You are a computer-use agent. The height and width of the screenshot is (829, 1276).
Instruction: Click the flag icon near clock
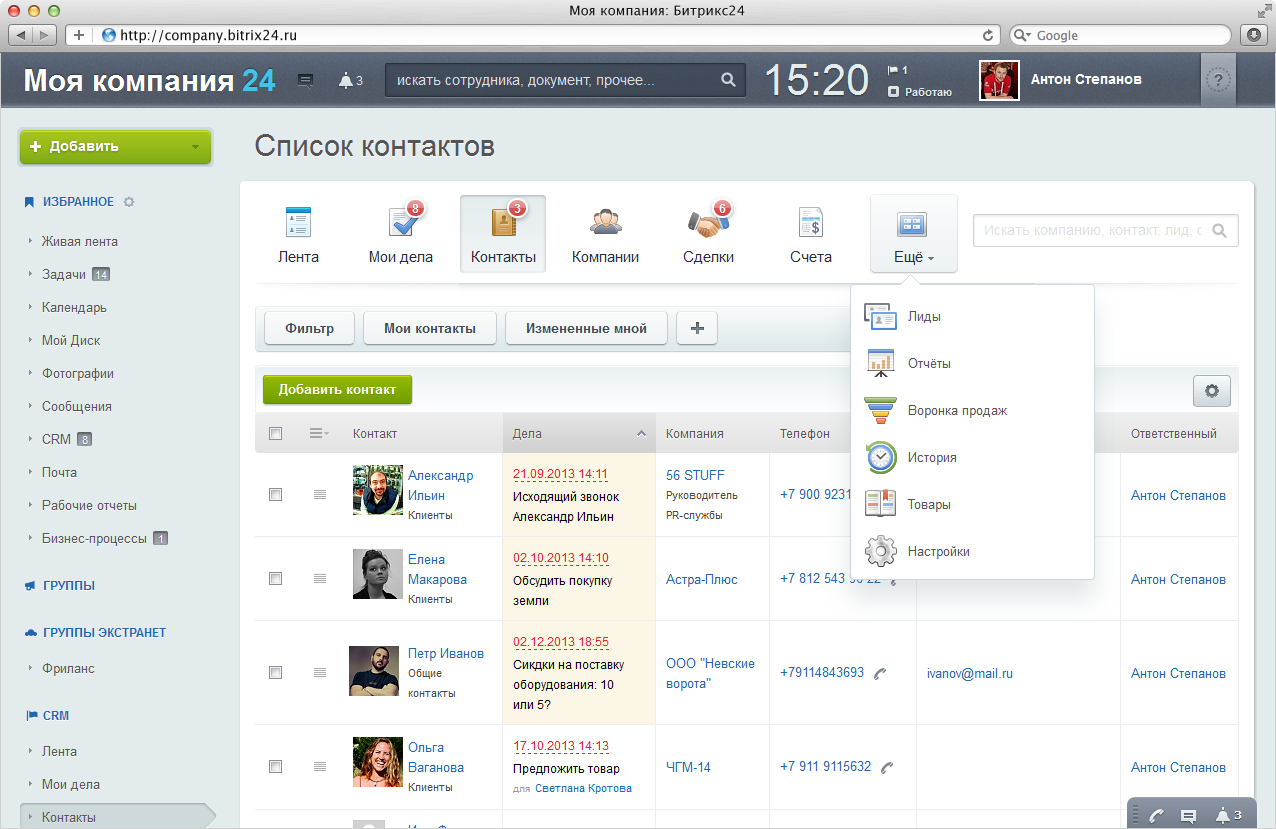point(893,71)
